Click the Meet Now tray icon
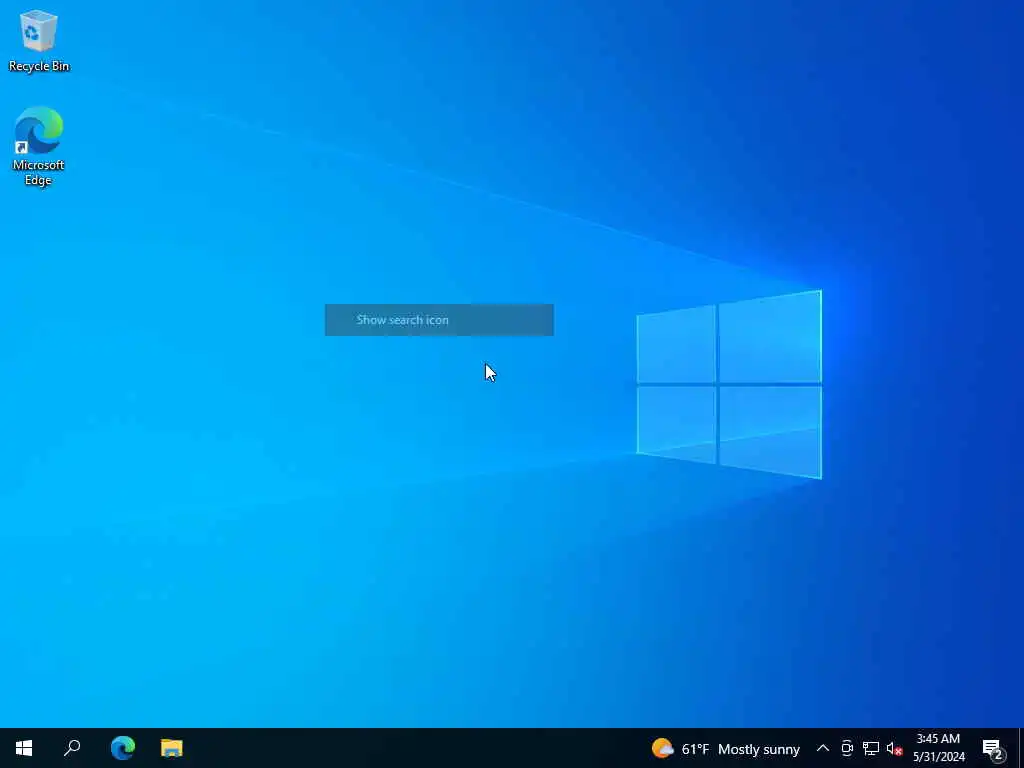 [x=847, y=748]
